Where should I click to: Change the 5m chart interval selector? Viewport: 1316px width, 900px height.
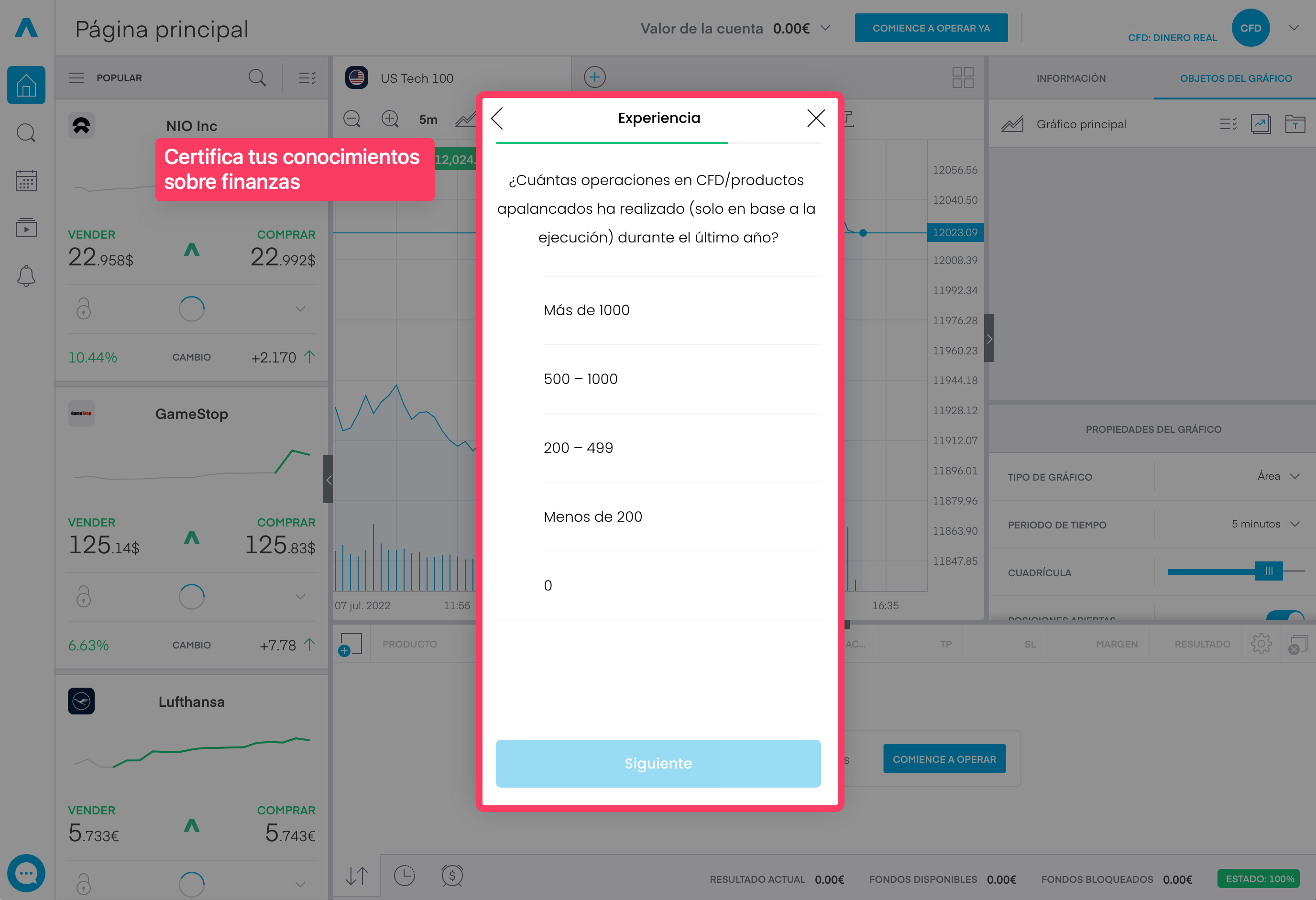pyautogui.click(x=428, y=120)
